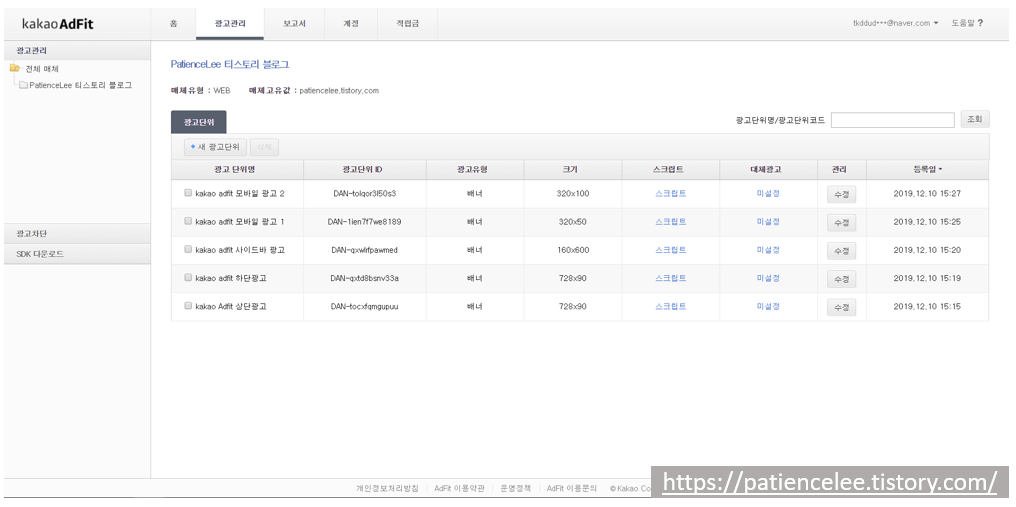The height and width of the screenshot is (507, 1016).
Task: Click 수정 button for 모바일 광고 2
Action: coord(841,194)
